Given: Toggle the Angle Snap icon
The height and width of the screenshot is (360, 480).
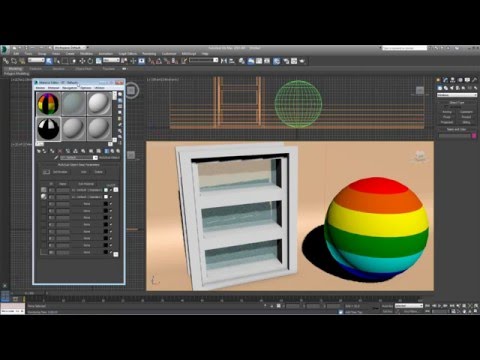Looking at the screenshot, I should (159, 61).
